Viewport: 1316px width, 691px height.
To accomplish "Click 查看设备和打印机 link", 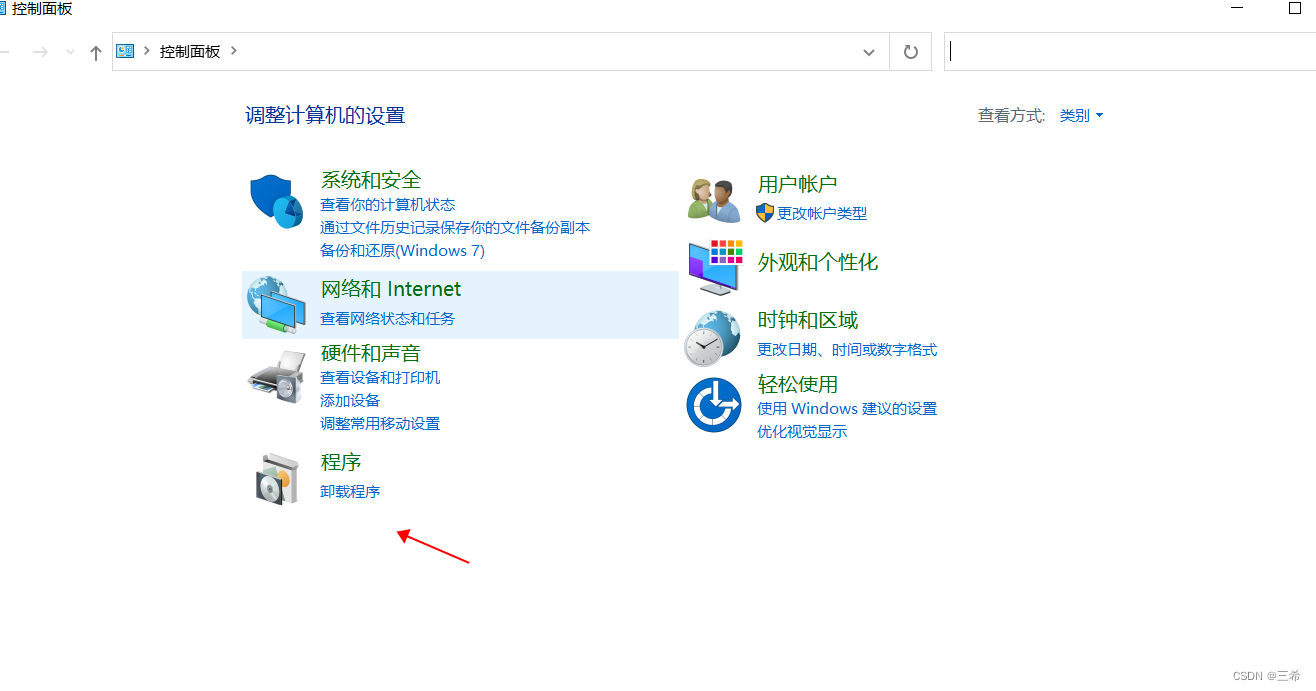I will click(x=380, y=378).
